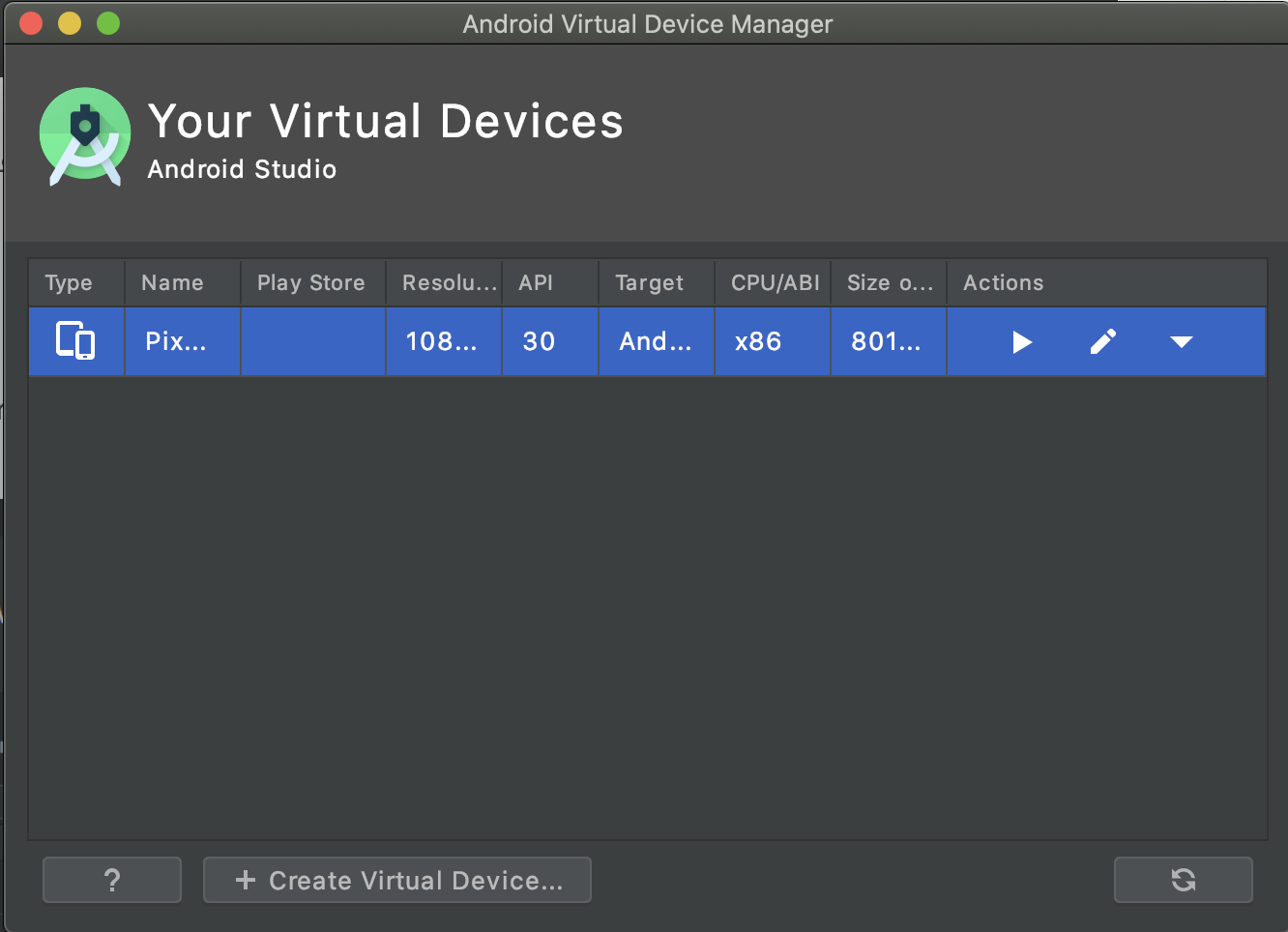
Task: Sort by the Play Store column header
Action: (313, 282)
